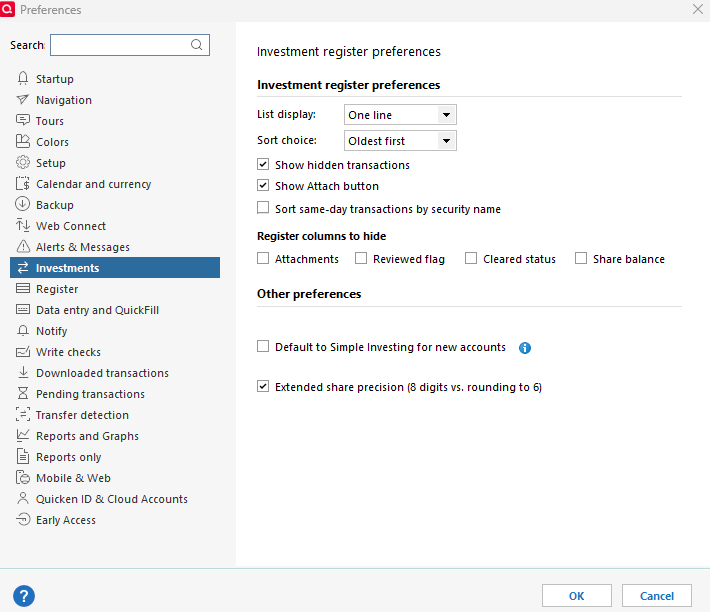Check Reviewed flag column to hide

click(x=361, y=258)
